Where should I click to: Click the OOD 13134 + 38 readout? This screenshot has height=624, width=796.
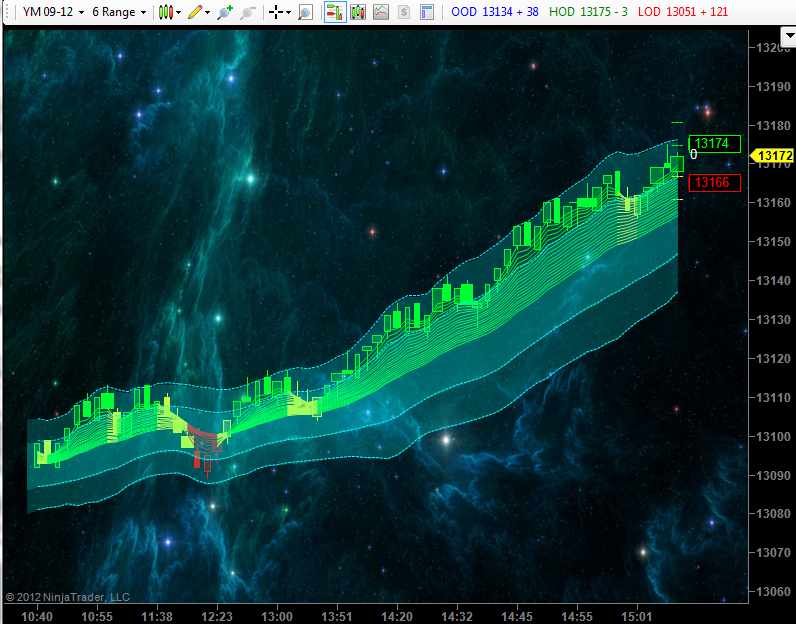point(494,12)
